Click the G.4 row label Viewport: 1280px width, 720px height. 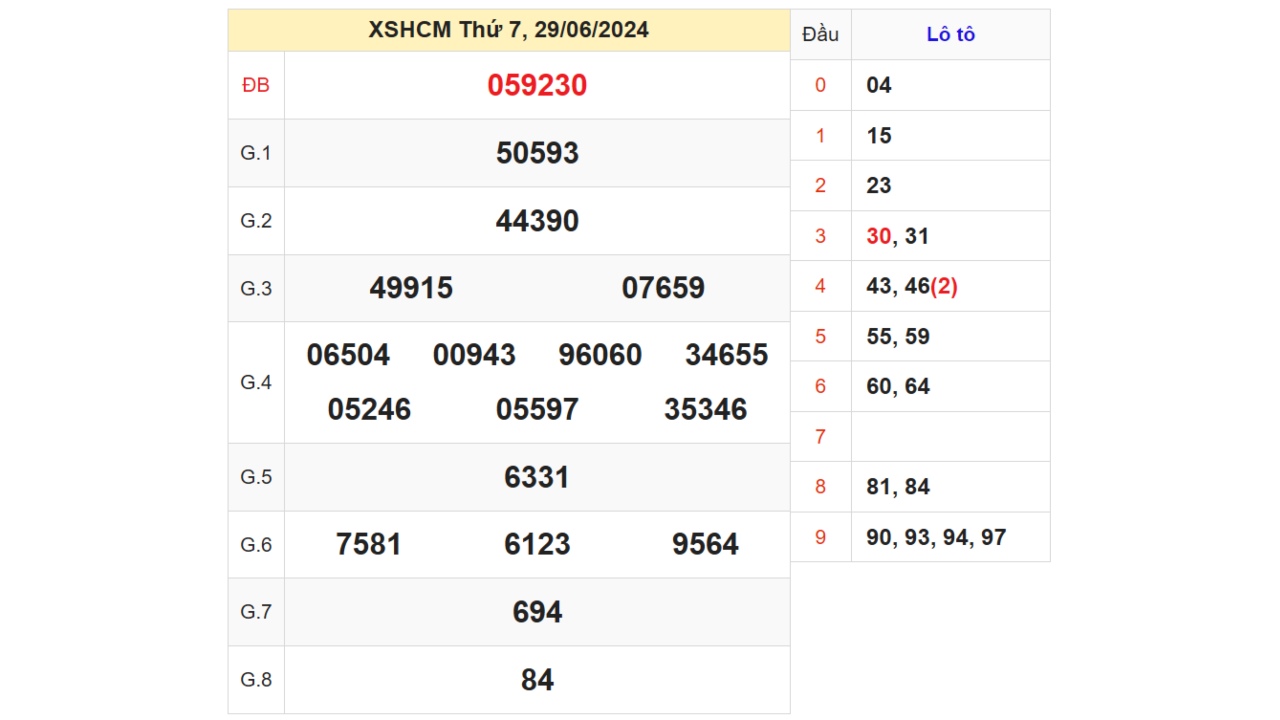(256, 382)
